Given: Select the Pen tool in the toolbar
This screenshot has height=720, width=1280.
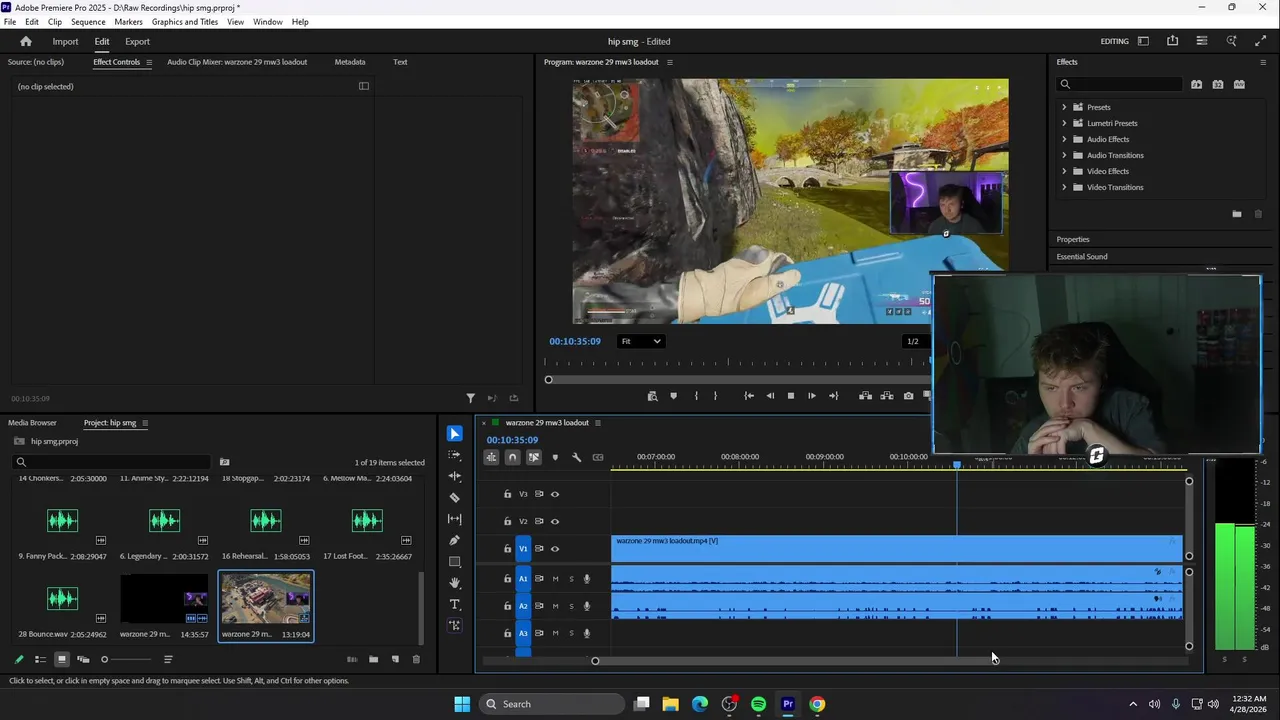Looking at the screenshot, I should (455, 540).
